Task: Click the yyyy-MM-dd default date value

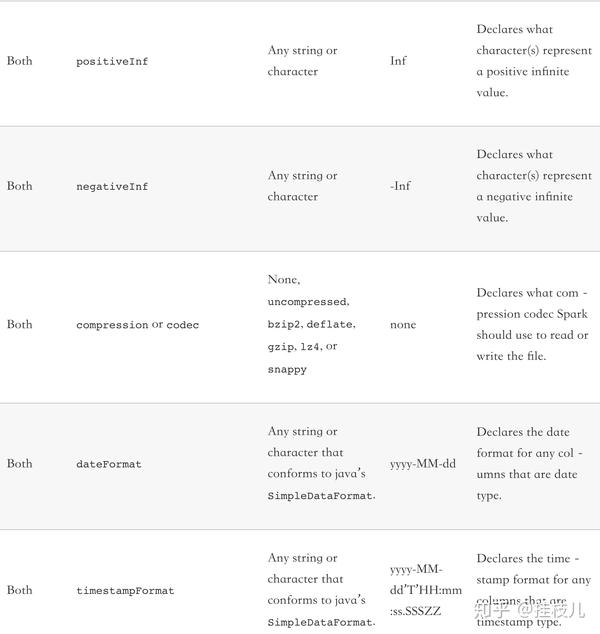Action: 423,463
